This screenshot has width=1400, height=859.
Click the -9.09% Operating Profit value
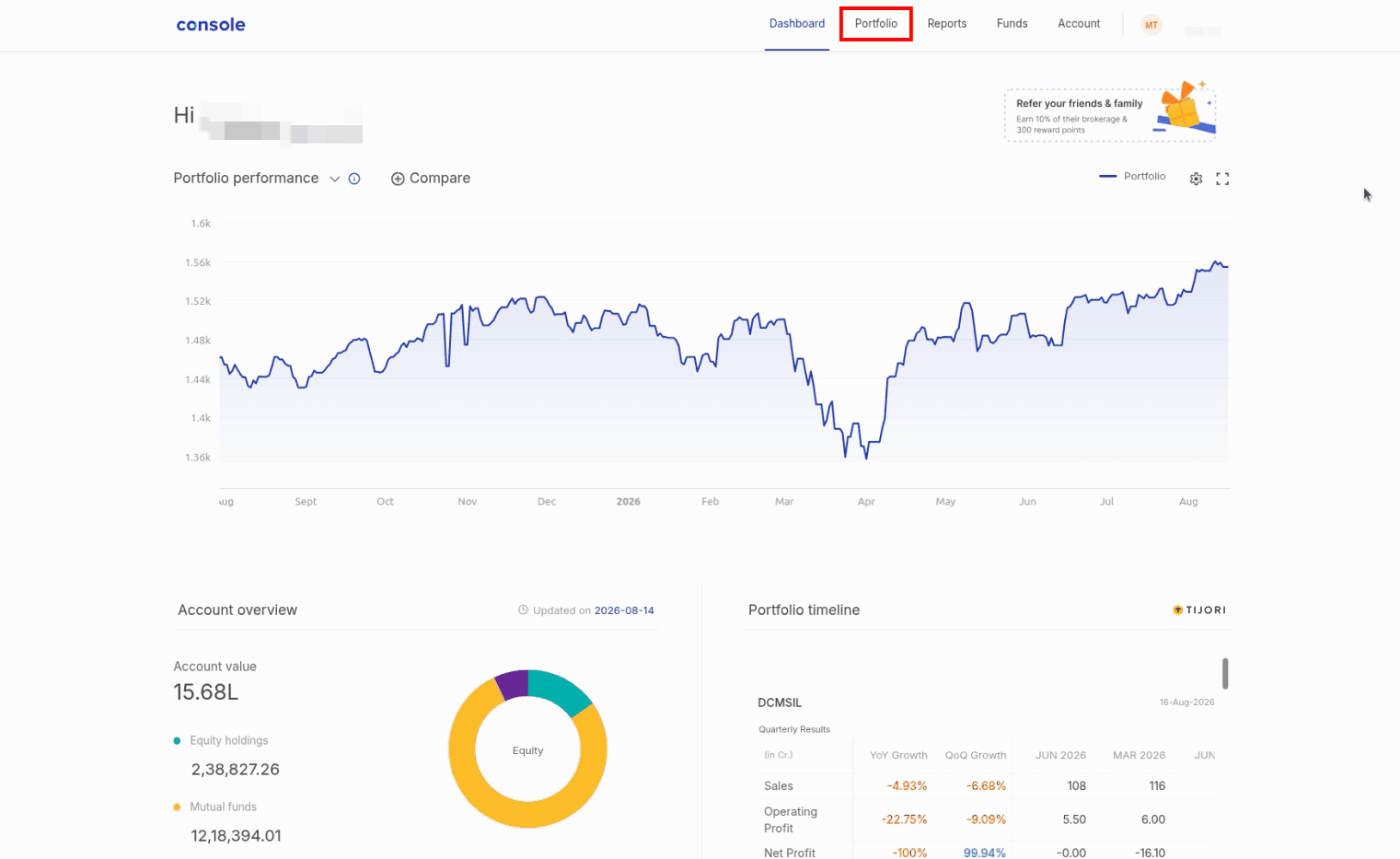pyautogui.click(x=986, y=819)
